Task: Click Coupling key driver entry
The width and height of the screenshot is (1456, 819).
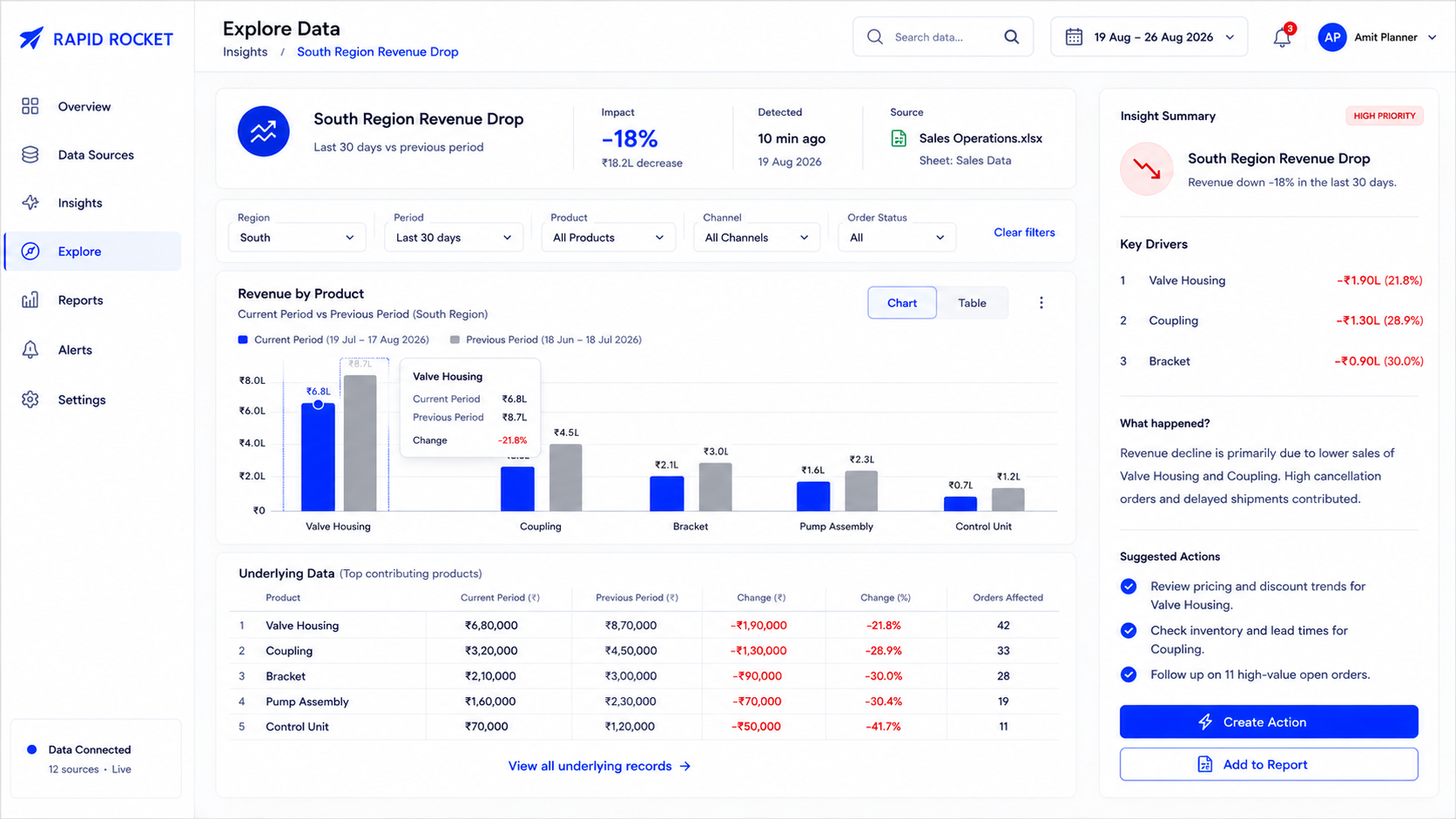Action: click(x=1271, y=320)
